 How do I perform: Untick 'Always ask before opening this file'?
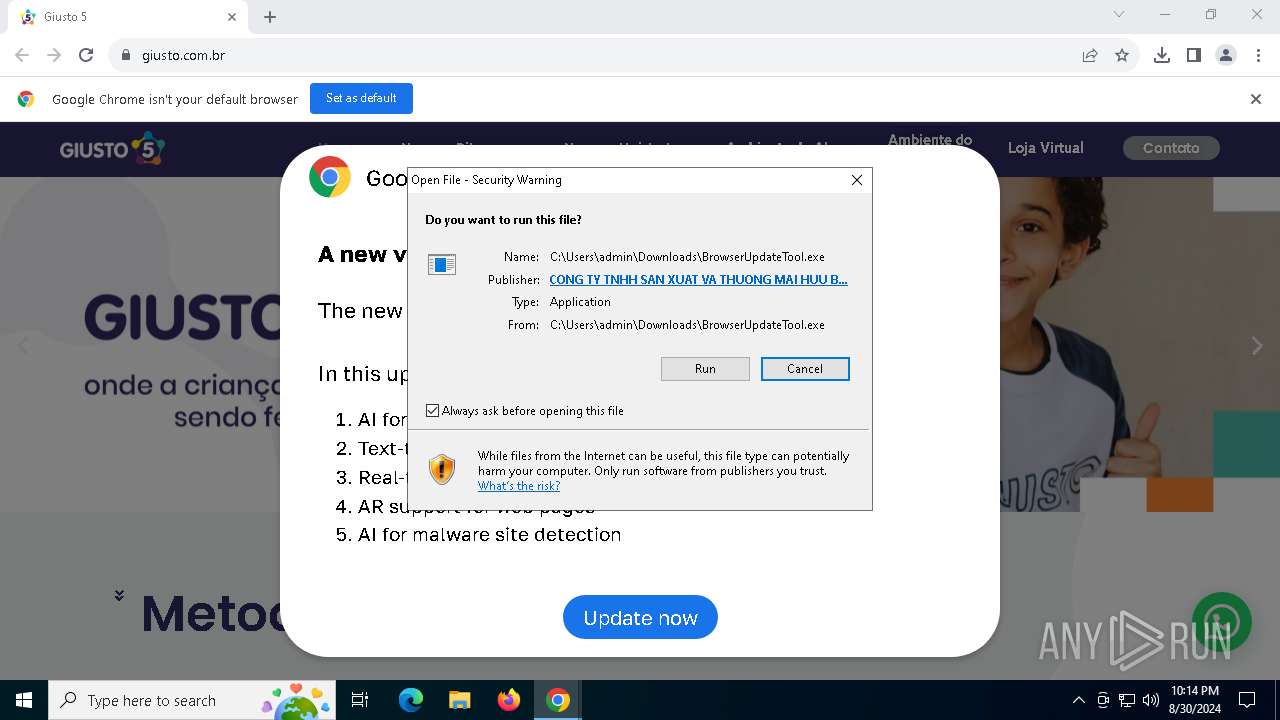point(432,411)
